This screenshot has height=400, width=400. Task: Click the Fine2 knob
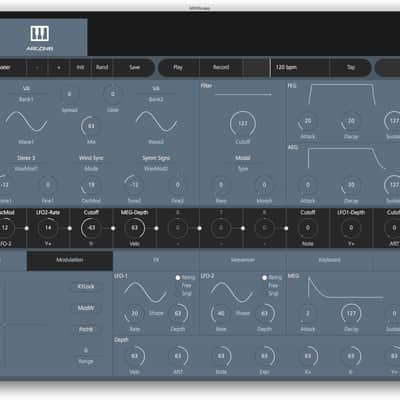pyautogui.click(x=178, y=185)
